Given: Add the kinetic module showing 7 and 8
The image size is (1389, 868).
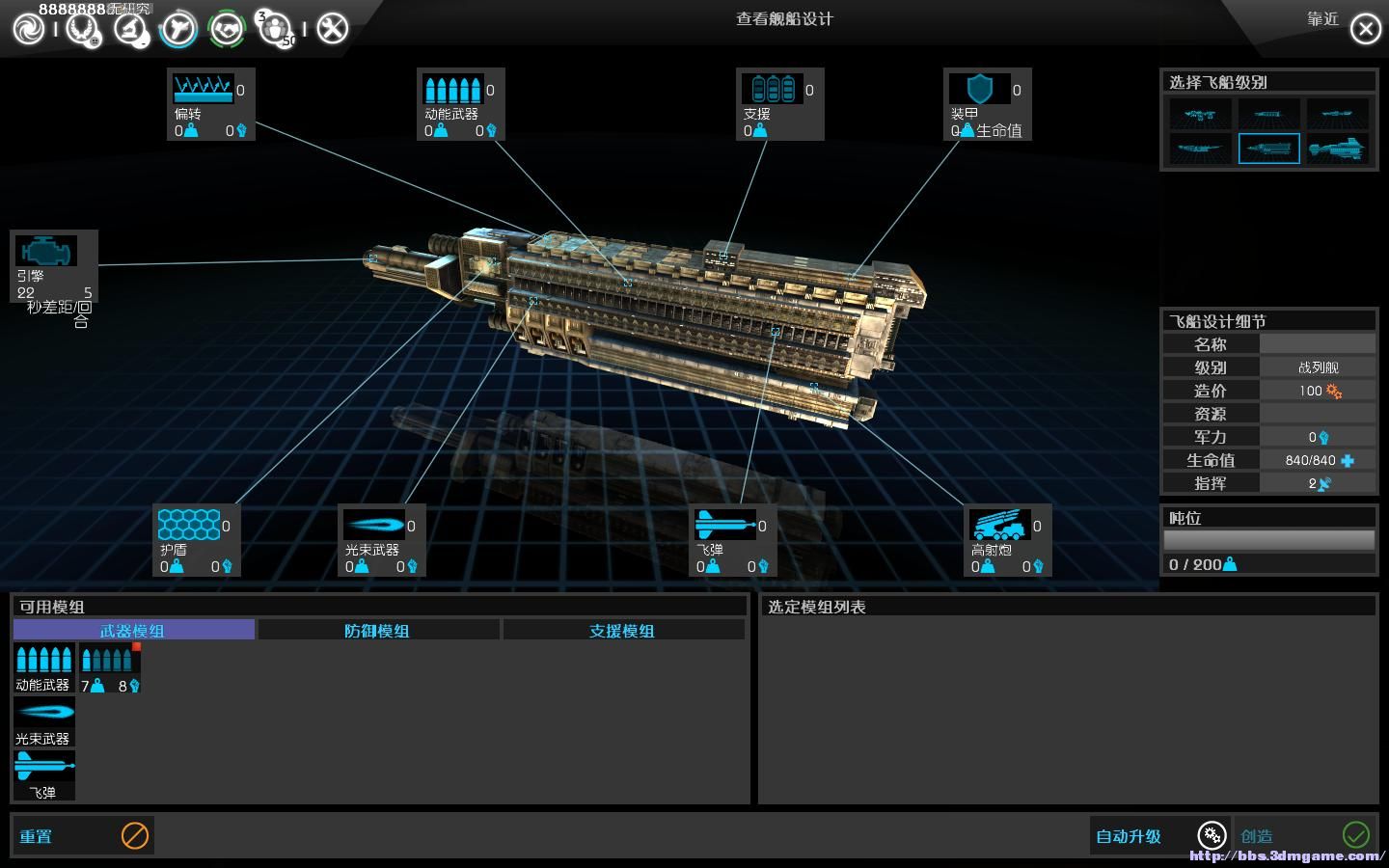Looking at the screenshot, I should [109, 667].
